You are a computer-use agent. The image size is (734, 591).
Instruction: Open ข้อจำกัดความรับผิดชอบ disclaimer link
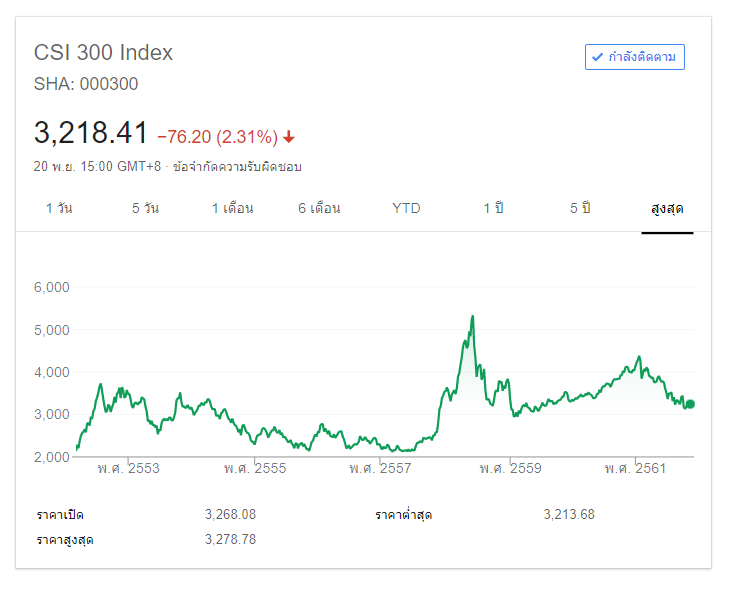point(237,167)
